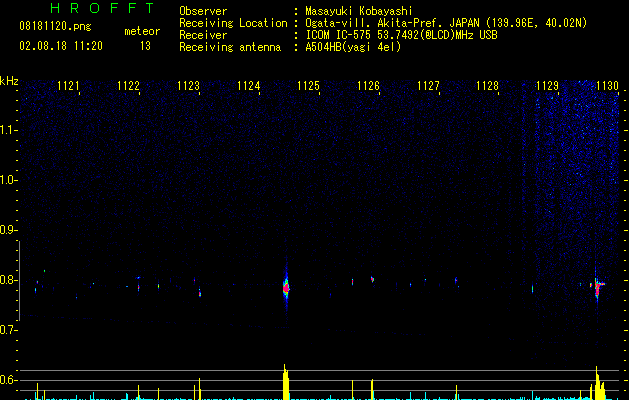Click the tall yellow intensity bar before 1125
Image resolution: width=629 pixels, height=400 pixels.
pyautogui.click(x=286, y=382)
